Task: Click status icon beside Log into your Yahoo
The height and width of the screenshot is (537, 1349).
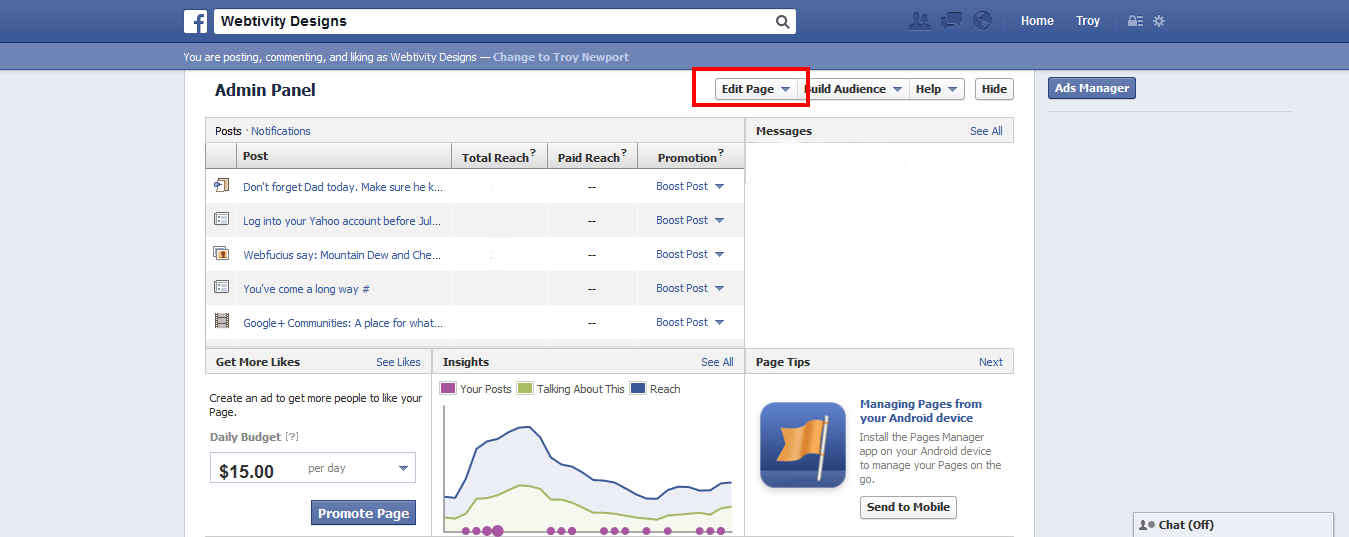Action: click(x=222, y=218)
